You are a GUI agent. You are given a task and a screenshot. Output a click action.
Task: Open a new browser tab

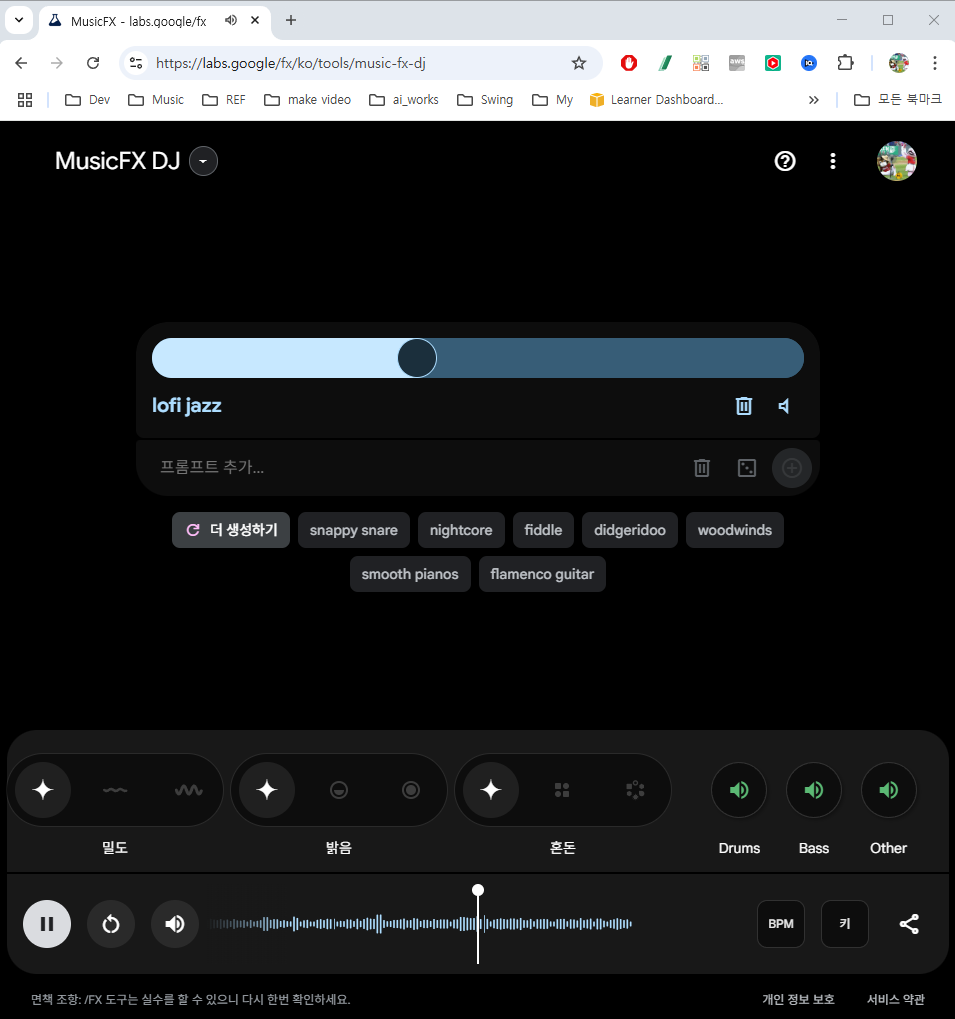click(291, 21)
